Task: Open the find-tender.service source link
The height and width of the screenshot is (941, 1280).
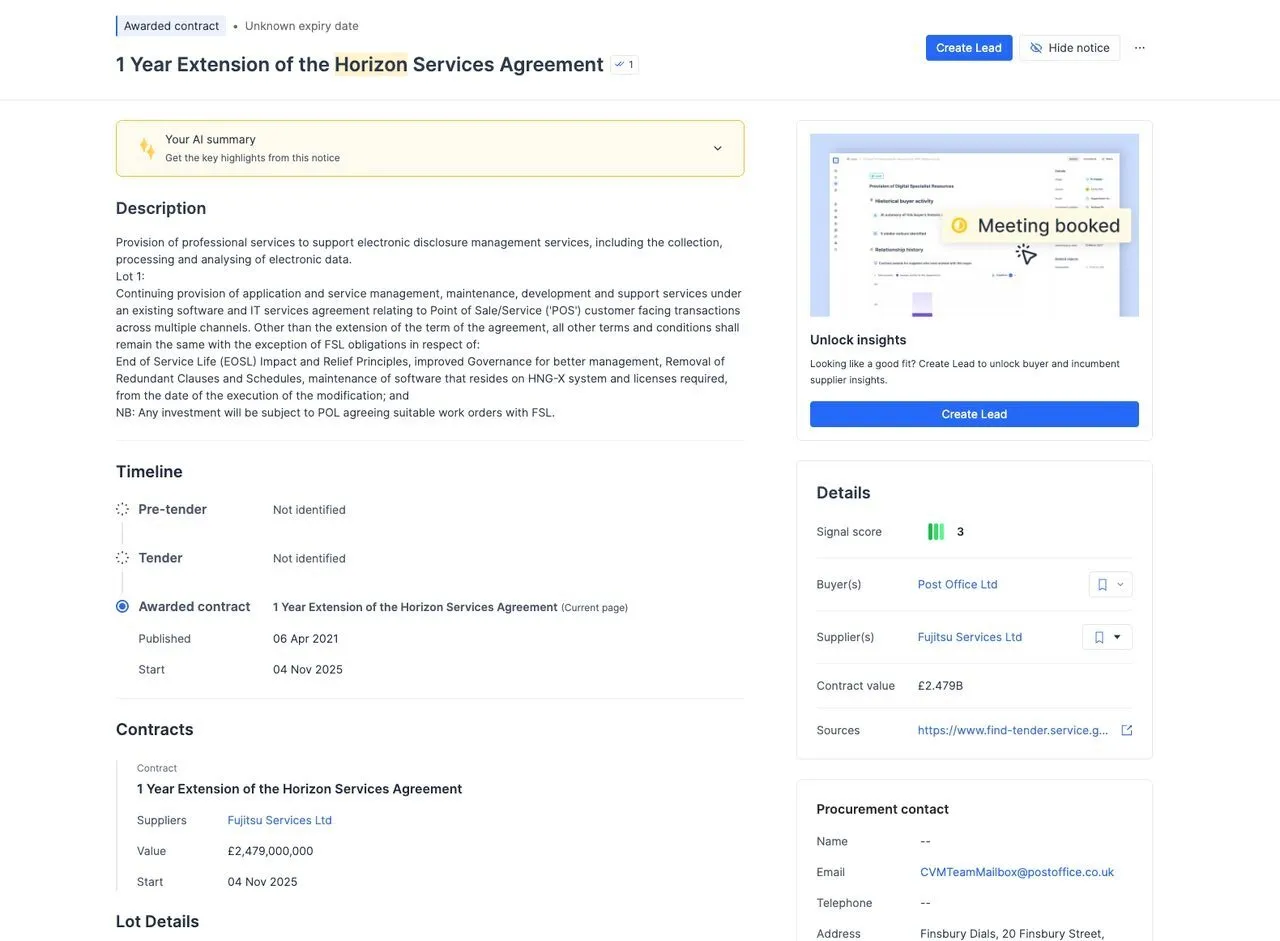Action: 1013,730
